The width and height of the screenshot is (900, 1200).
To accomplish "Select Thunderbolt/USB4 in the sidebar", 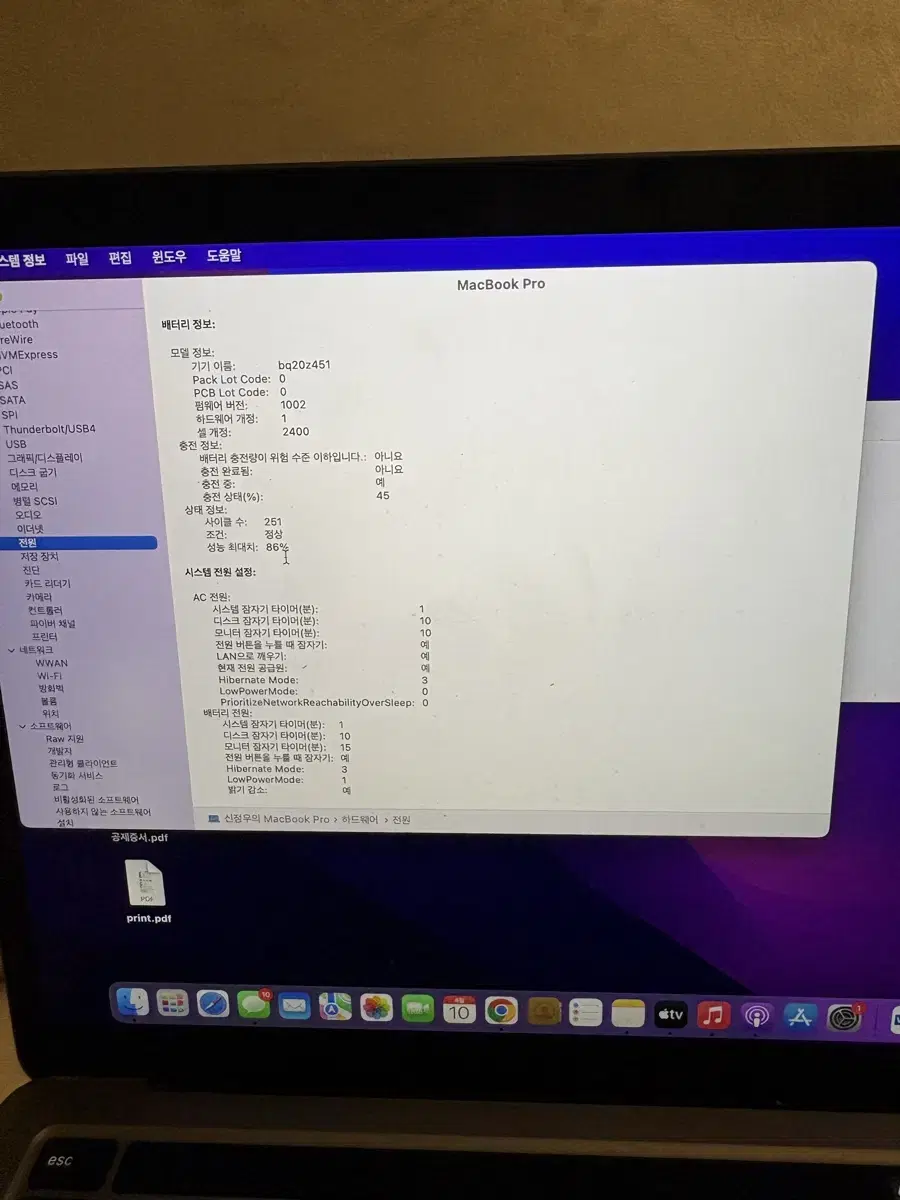I will pyautogui.click(x=49, y=429).
